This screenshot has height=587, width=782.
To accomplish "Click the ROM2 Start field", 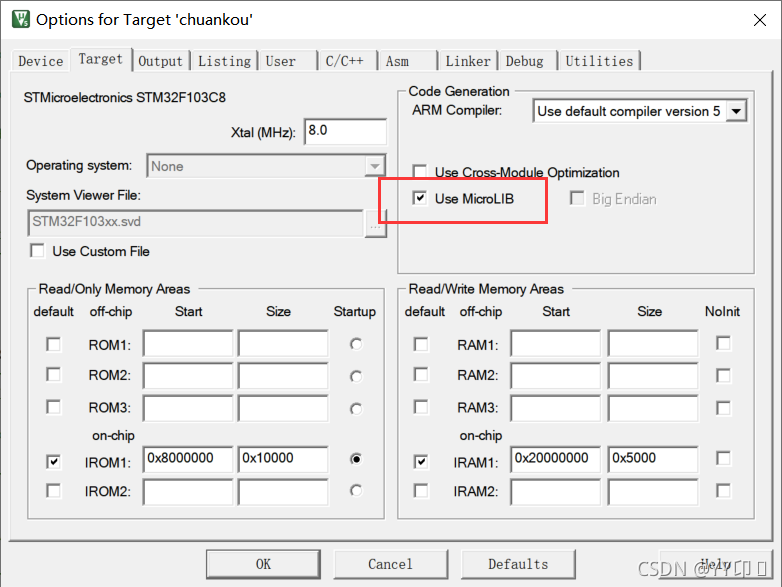I will [x=188, y=376].
